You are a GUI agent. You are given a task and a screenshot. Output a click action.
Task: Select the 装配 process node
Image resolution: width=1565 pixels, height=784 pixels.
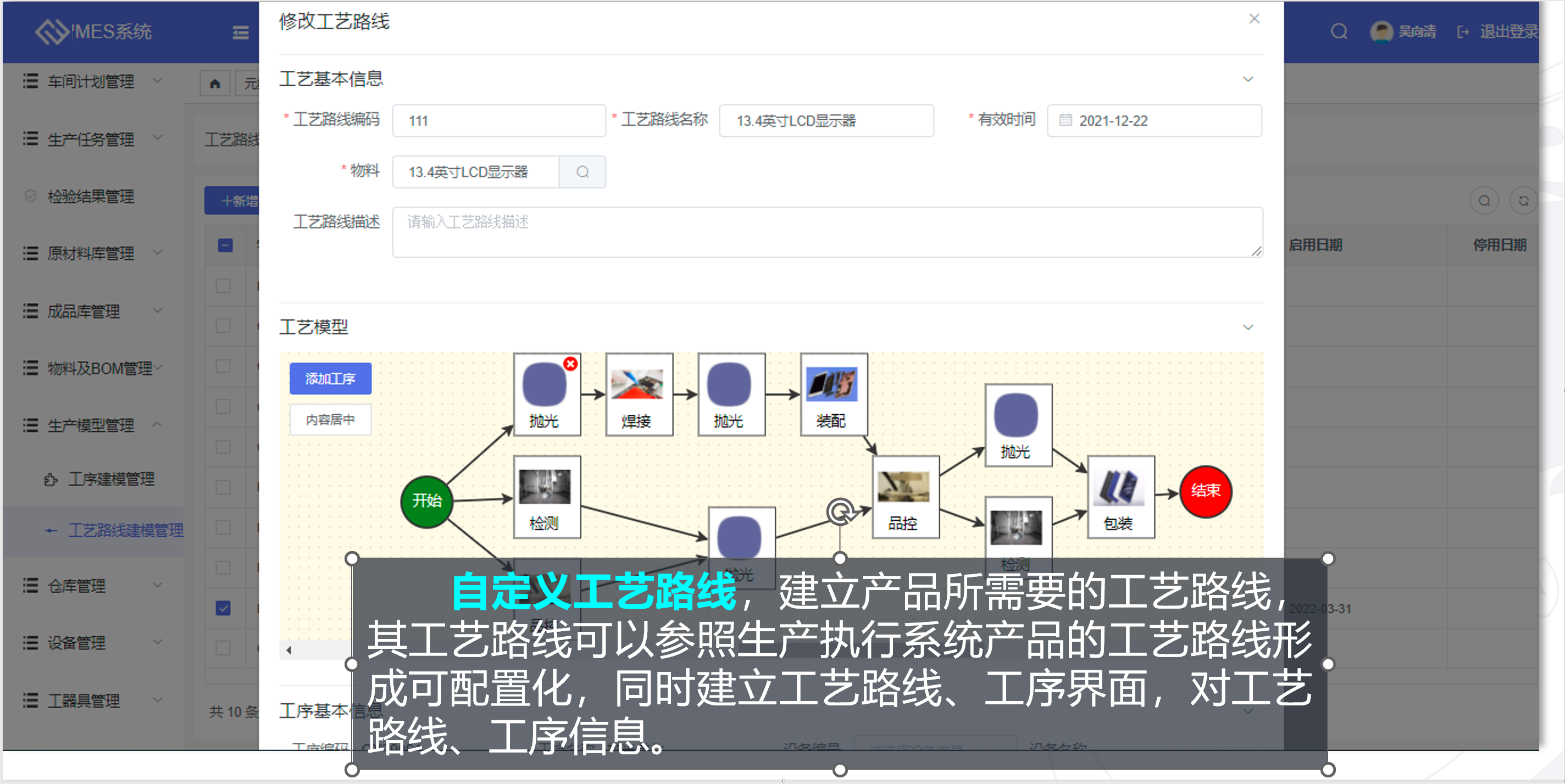[x=834, y=394]
